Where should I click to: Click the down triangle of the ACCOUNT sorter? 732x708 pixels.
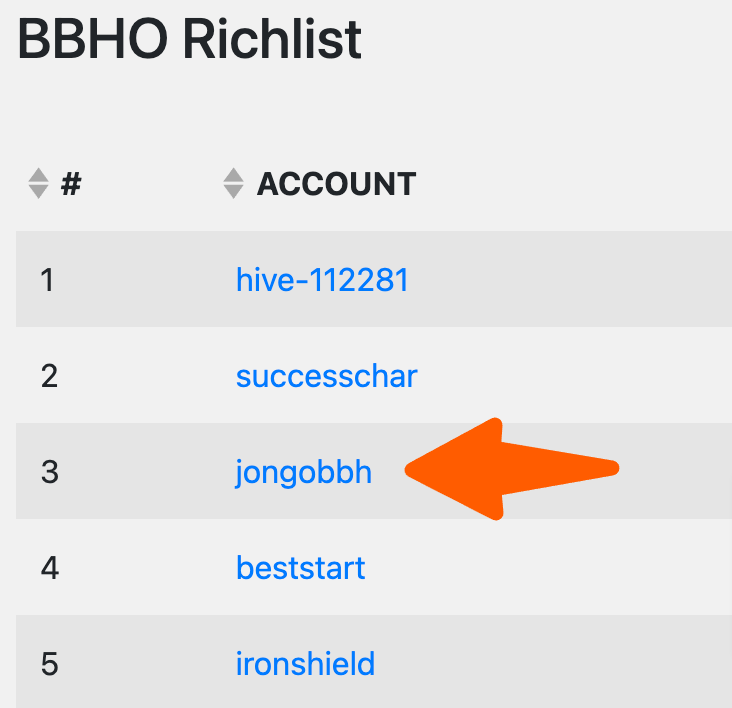(233, 192)
